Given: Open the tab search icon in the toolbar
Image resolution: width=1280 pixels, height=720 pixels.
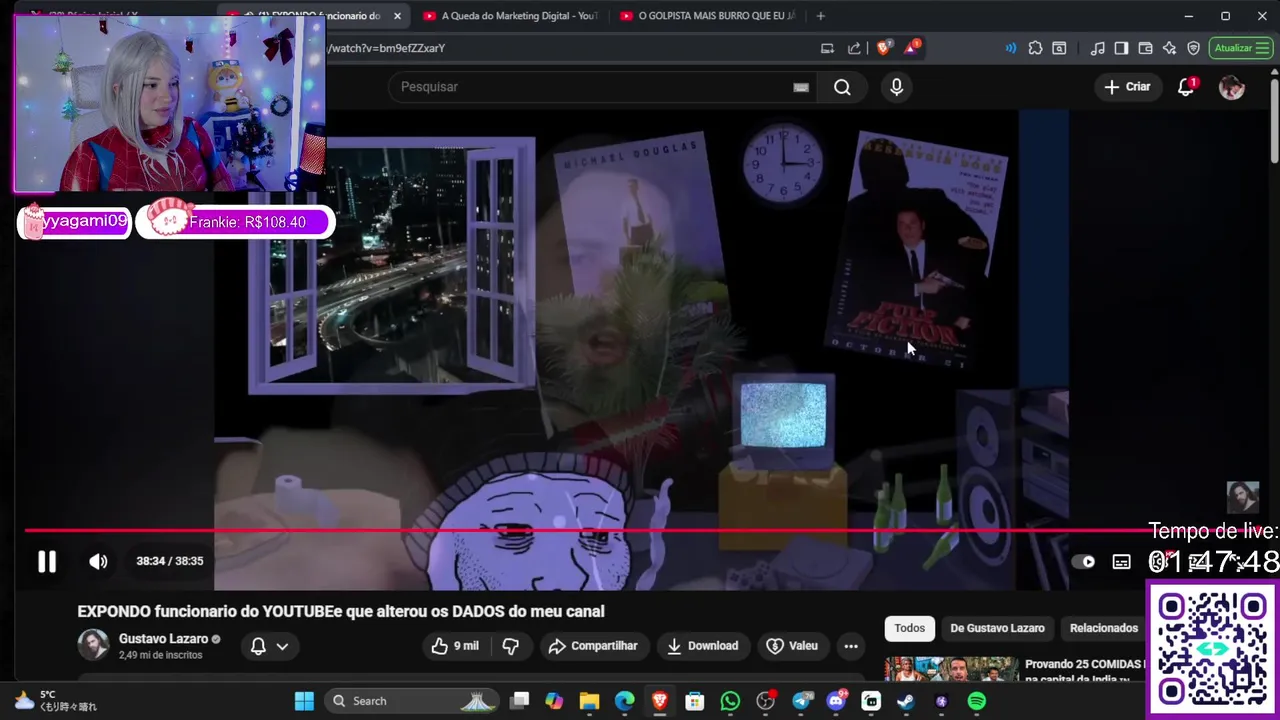Looking at the screenshot, I should click(x=1060, y=48).
